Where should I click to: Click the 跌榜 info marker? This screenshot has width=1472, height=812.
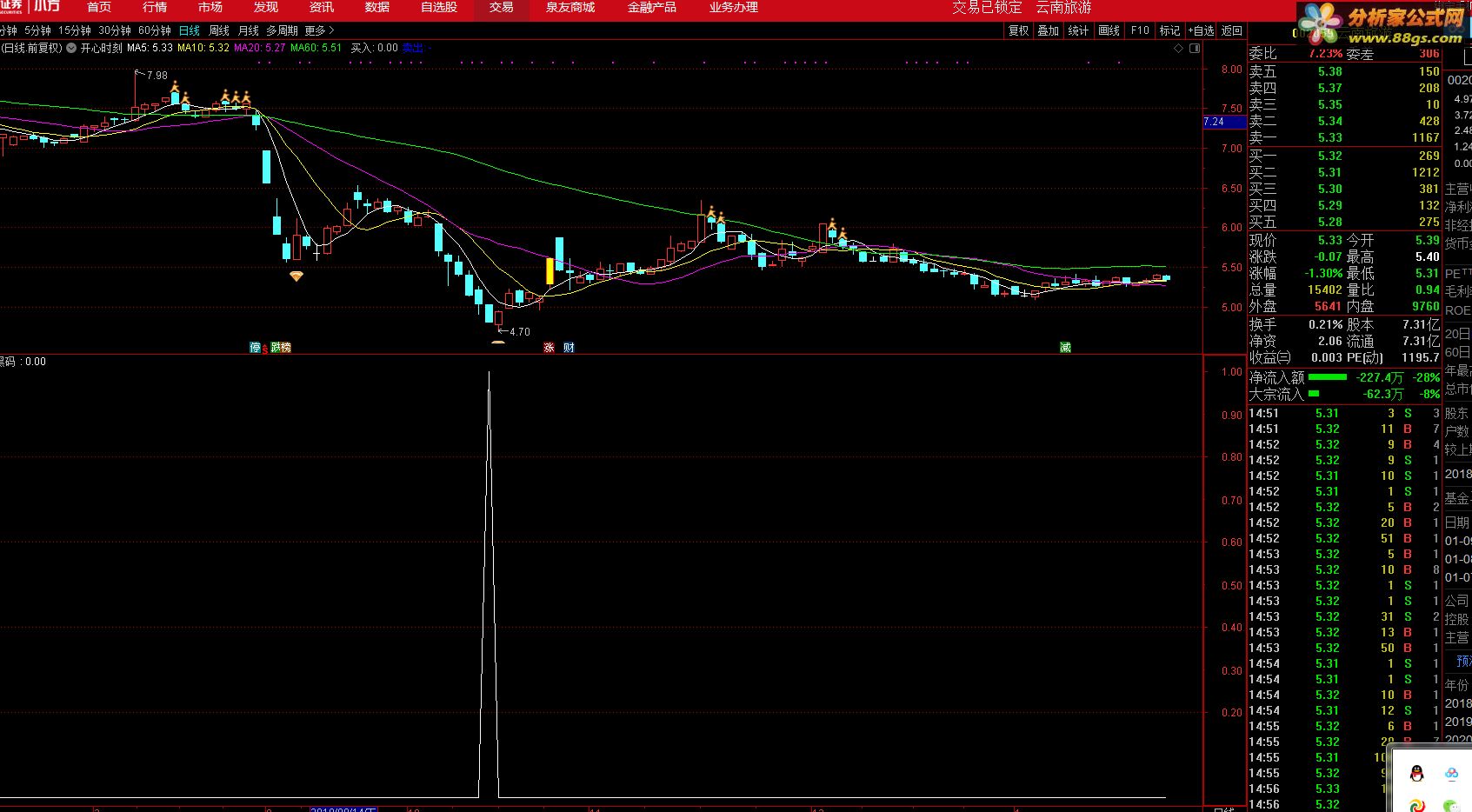(x=281, y=347)
